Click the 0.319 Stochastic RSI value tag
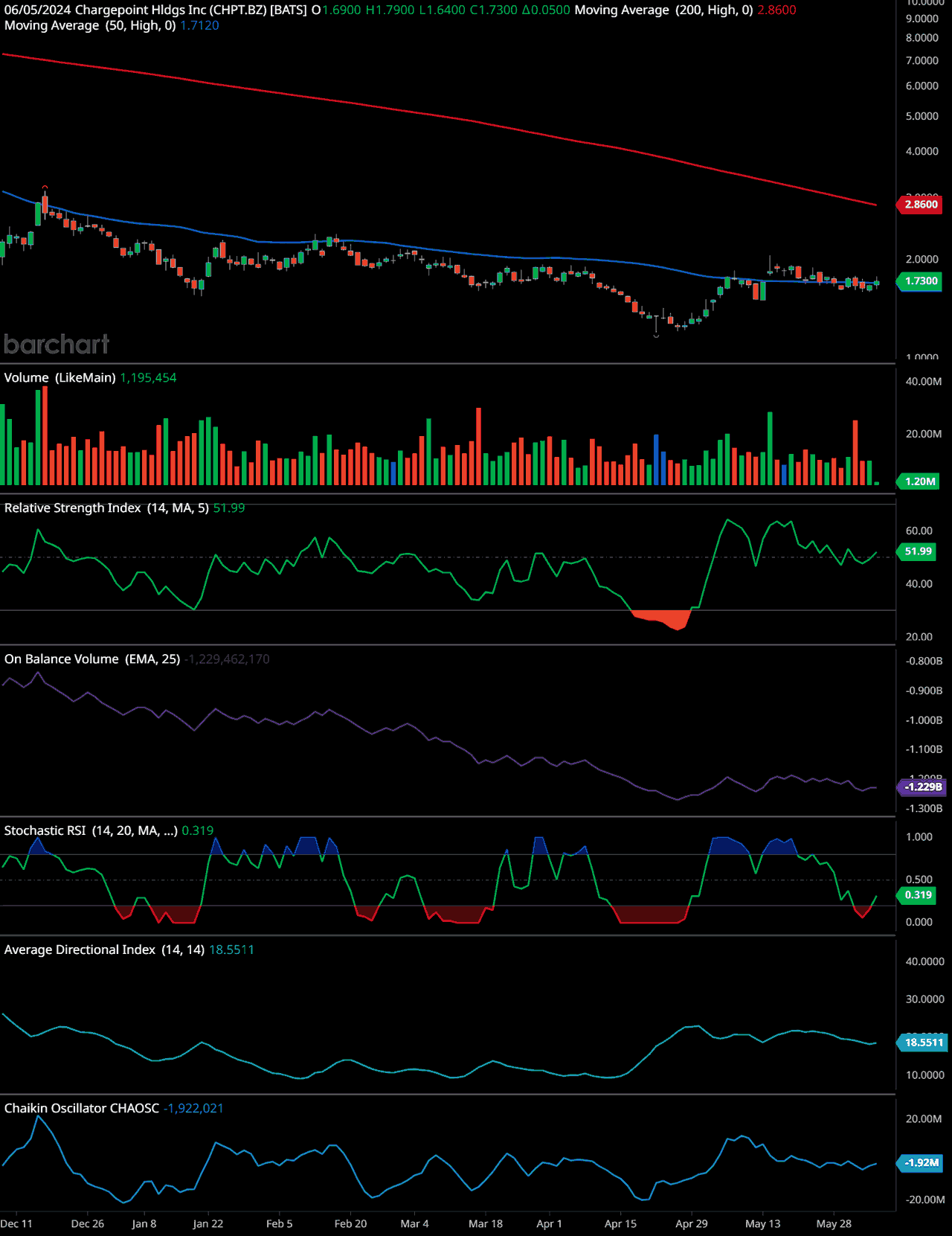Viewport: 952px width, 1236px height. pos(918,895)
